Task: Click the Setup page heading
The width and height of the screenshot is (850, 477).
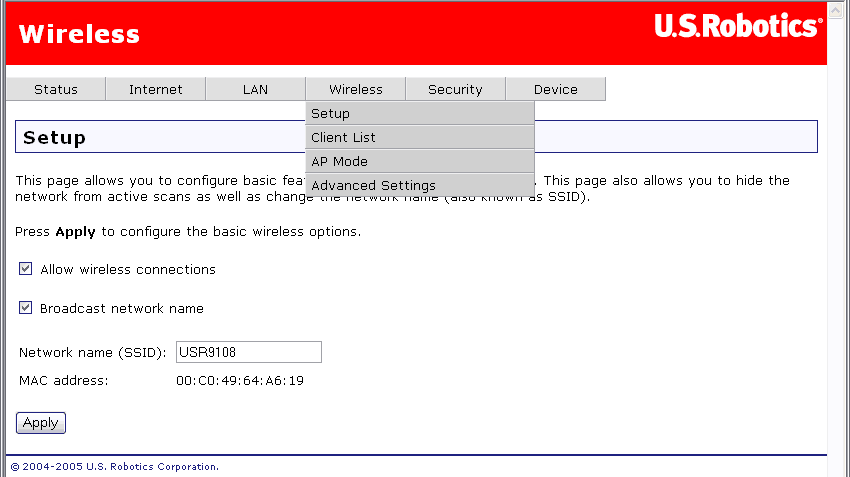Action: click(x=54, y=137)
